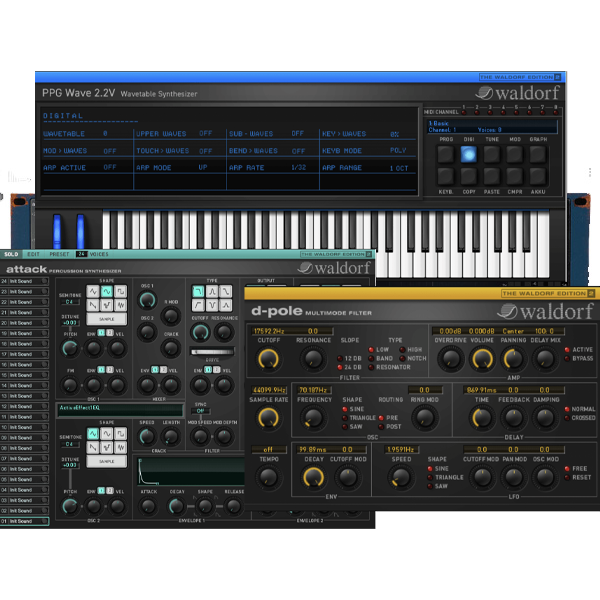600x600 pixels.
Task: Click the CUTOFF knob in d-pole filter
Action: tap(268, 359)
